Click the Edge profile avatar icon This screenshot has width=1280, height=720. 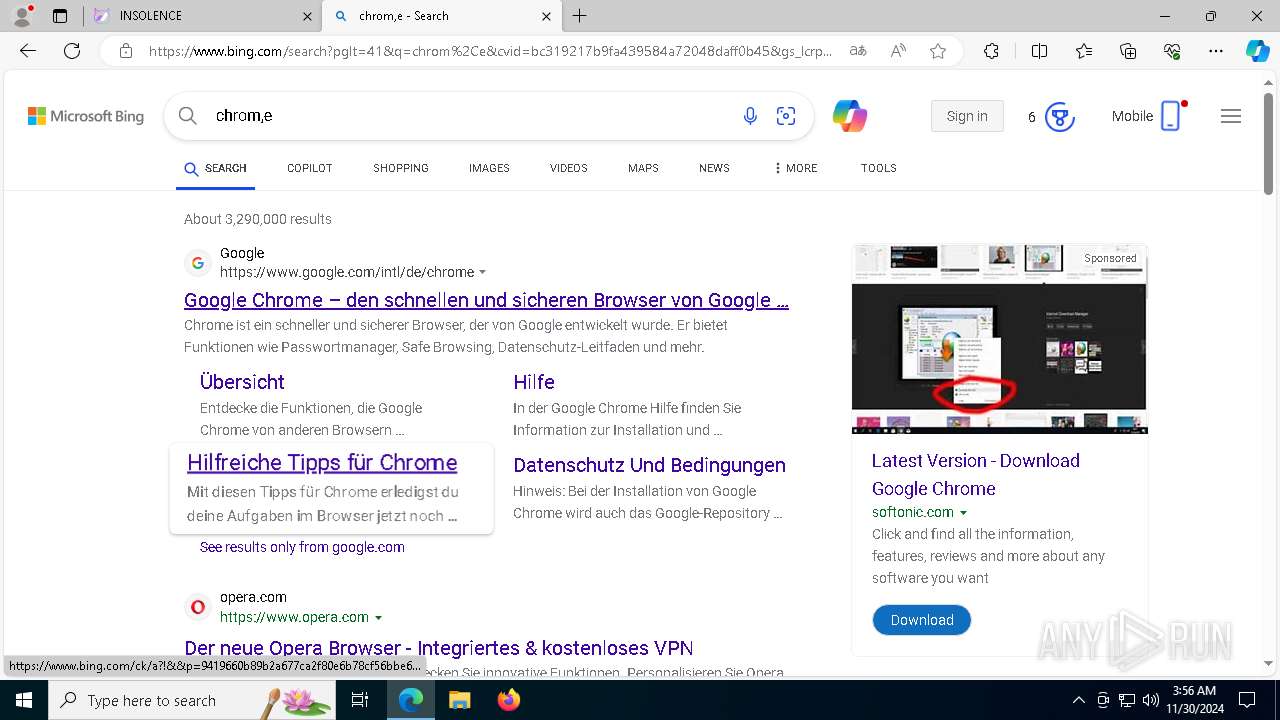[22, 16]
